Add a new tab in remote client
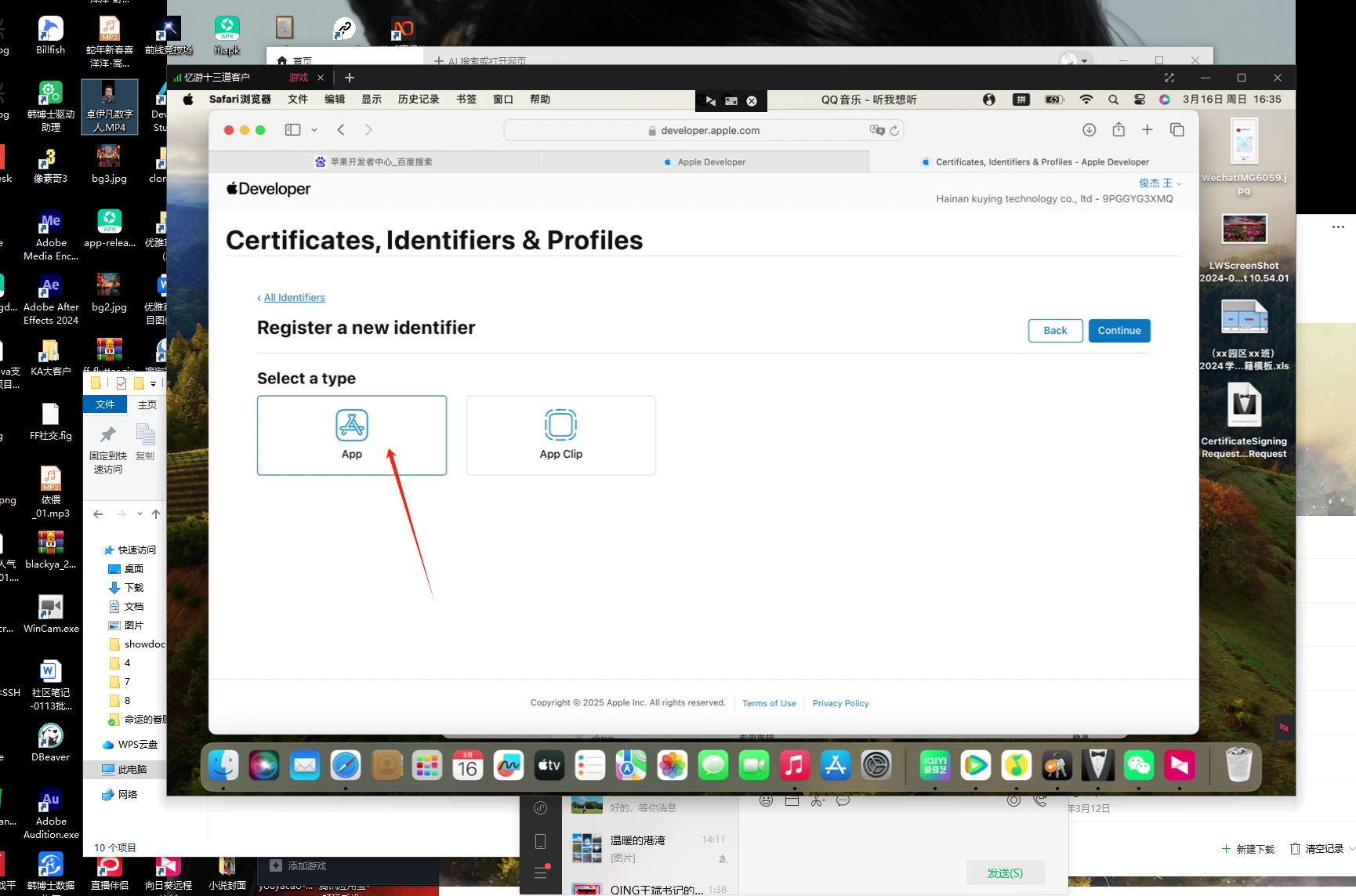The width and height of the screenshot is (1356, 896). pos(350,78)
